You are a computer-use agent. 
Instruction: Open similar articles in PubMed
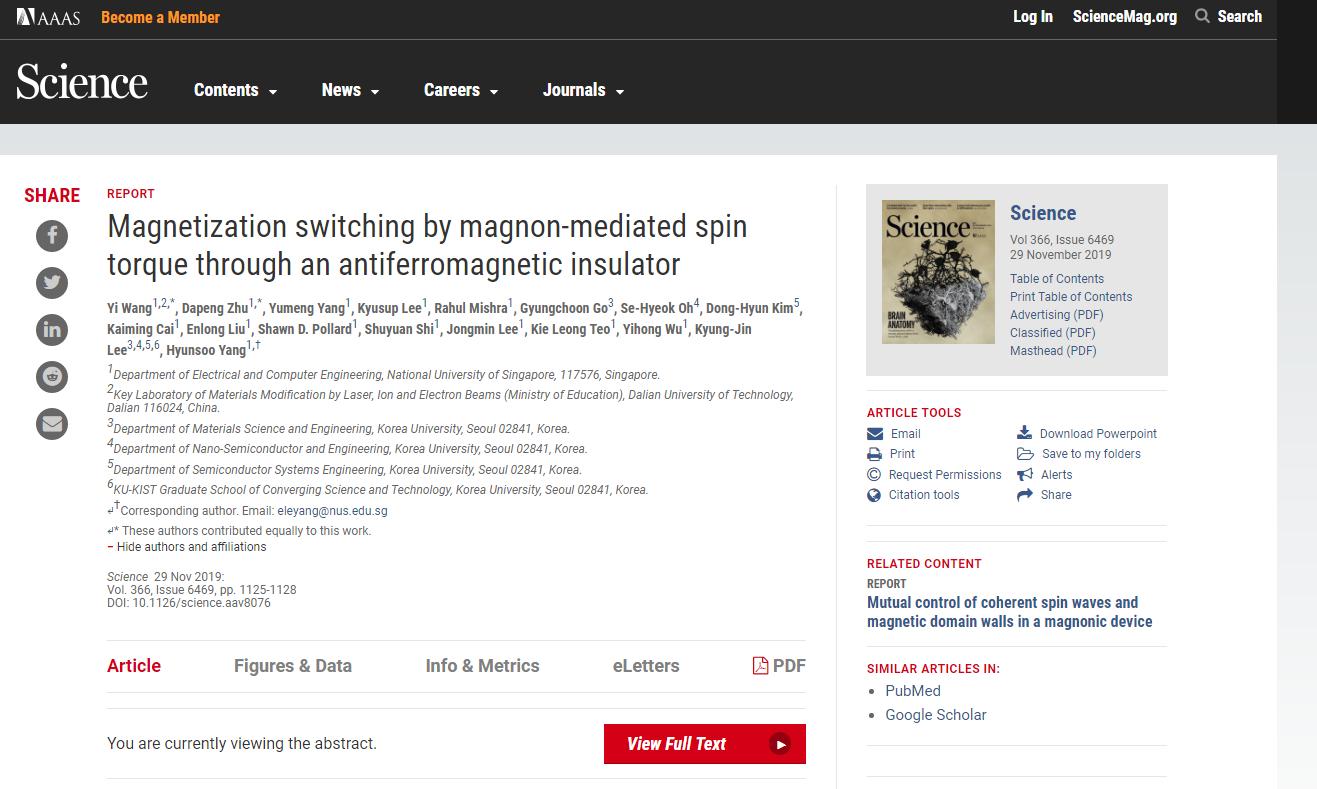click(913, 691)
